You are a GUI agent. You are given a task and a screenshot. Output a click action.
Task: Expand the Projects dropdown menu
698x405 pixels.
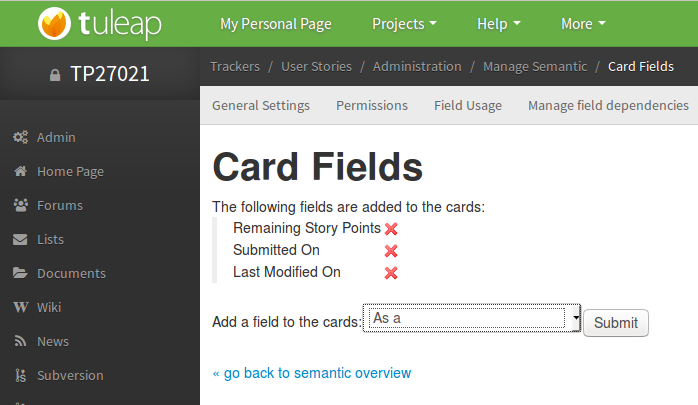[x=404, y=24]
